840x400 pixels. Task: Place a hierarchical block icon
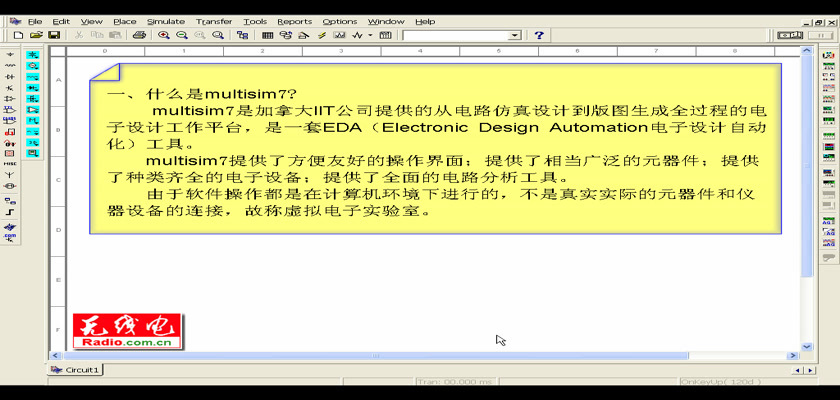tap(10, 201)
